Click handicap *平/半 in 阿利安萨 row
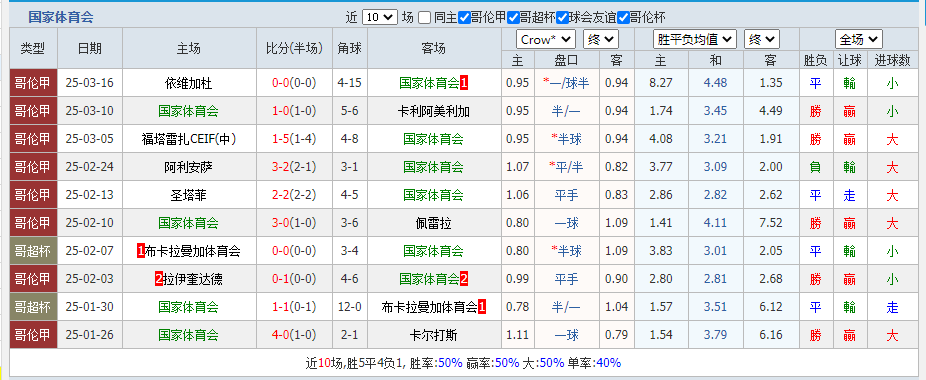Viewport: 926px width, 380px height. (x=566, y=167)
